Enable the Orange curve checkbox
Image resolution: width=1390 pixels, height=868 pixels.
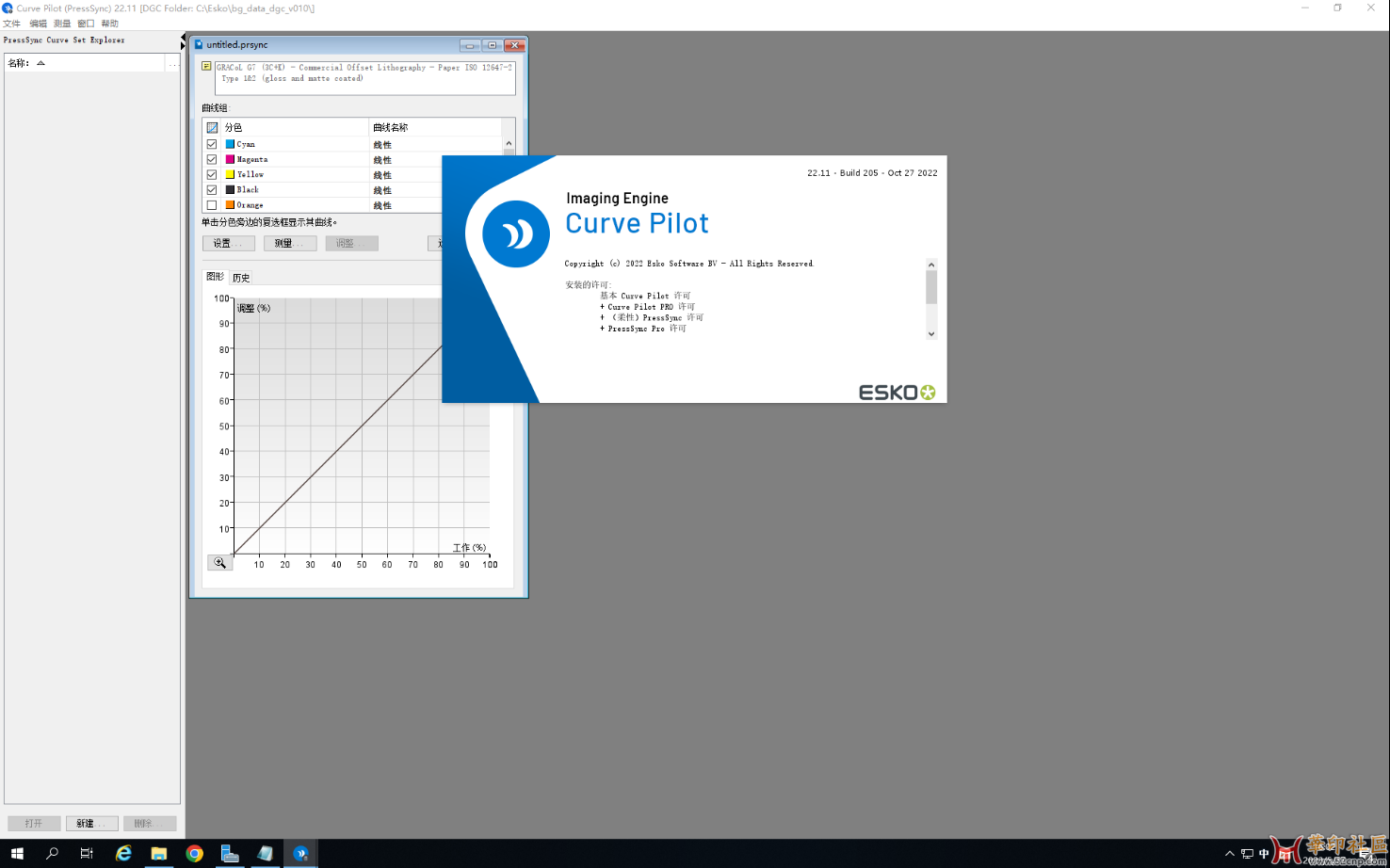(x=212, y=204)
